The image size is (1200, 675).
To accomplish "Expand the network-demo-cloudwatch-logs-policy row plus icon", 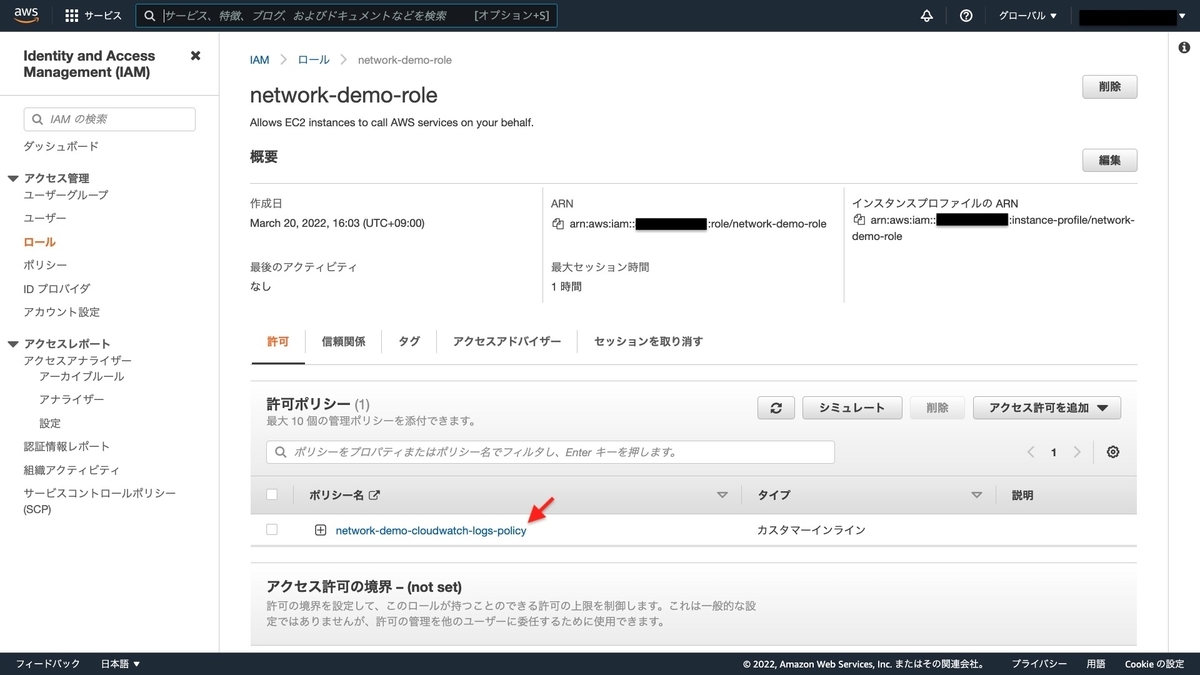I will tap(321, 530).
